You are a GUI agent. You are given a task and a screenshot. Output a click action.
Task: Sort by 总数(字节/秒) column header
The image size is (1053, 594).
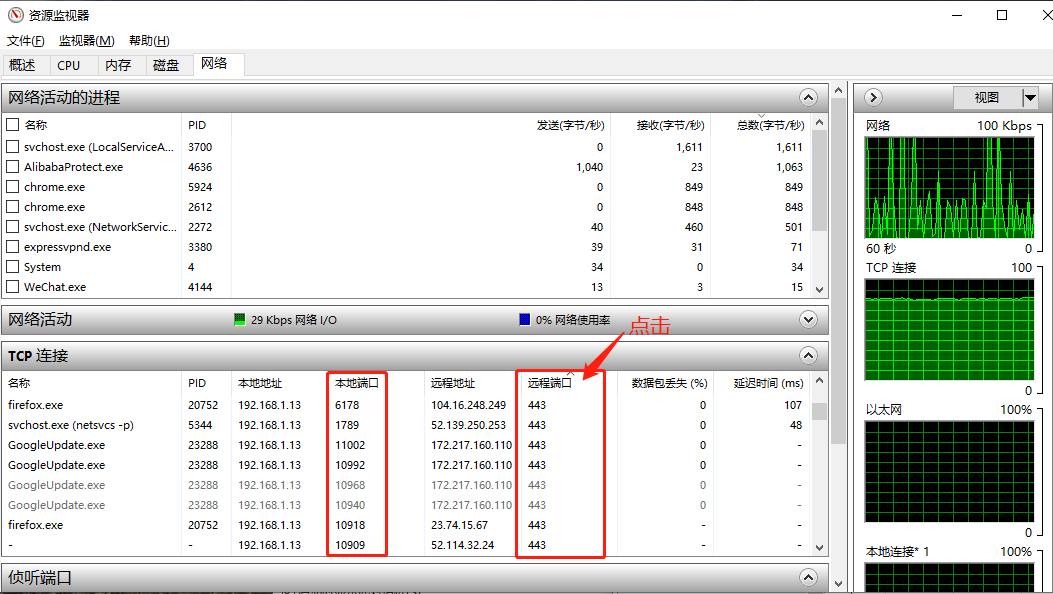770,125
